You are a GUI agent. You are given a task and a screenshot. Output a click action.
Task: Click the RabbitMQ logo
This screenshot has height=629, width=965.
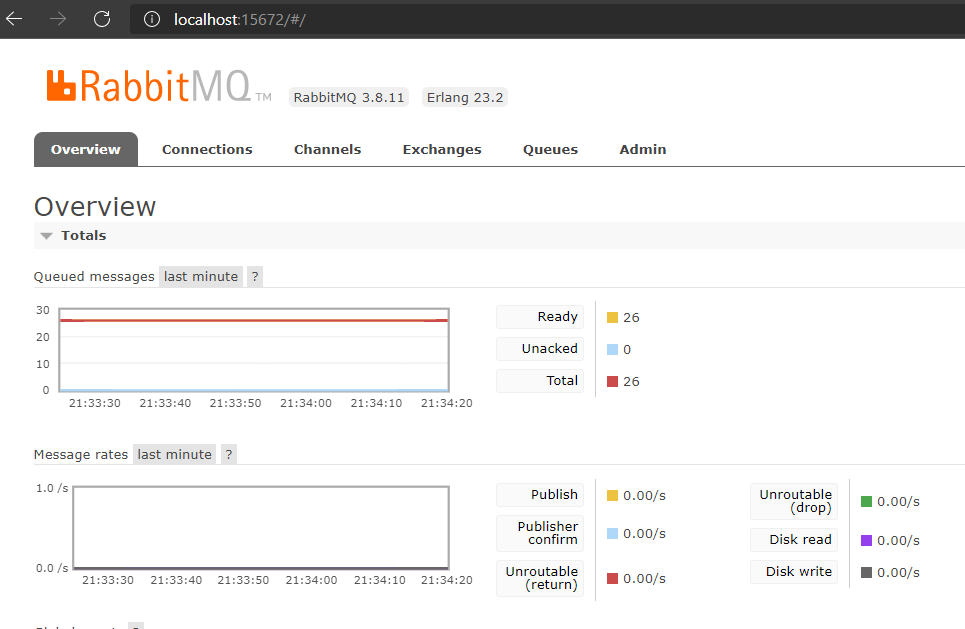click(x=159, y=86)
